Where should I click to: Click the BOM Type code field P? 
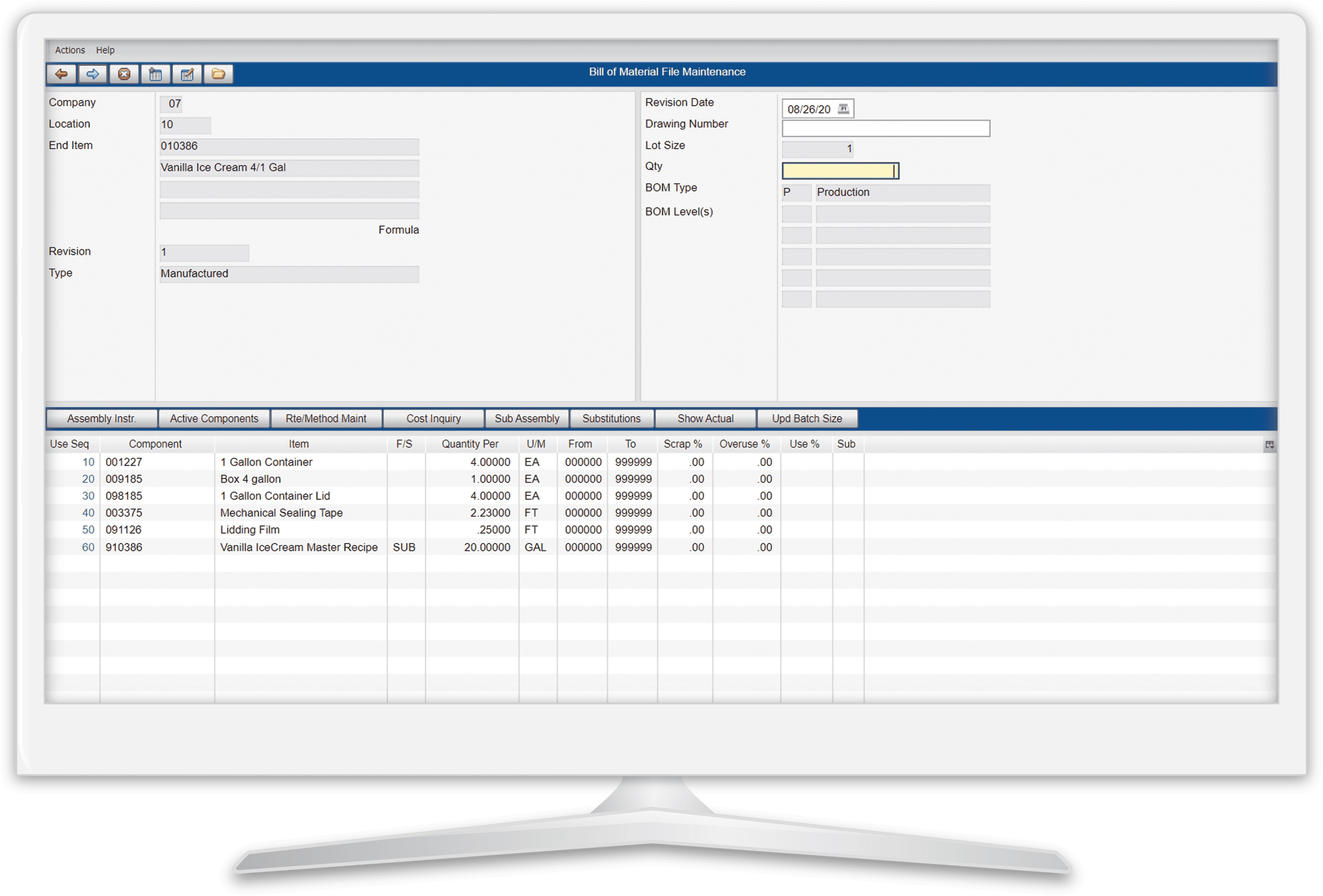[x=796, y=193]
